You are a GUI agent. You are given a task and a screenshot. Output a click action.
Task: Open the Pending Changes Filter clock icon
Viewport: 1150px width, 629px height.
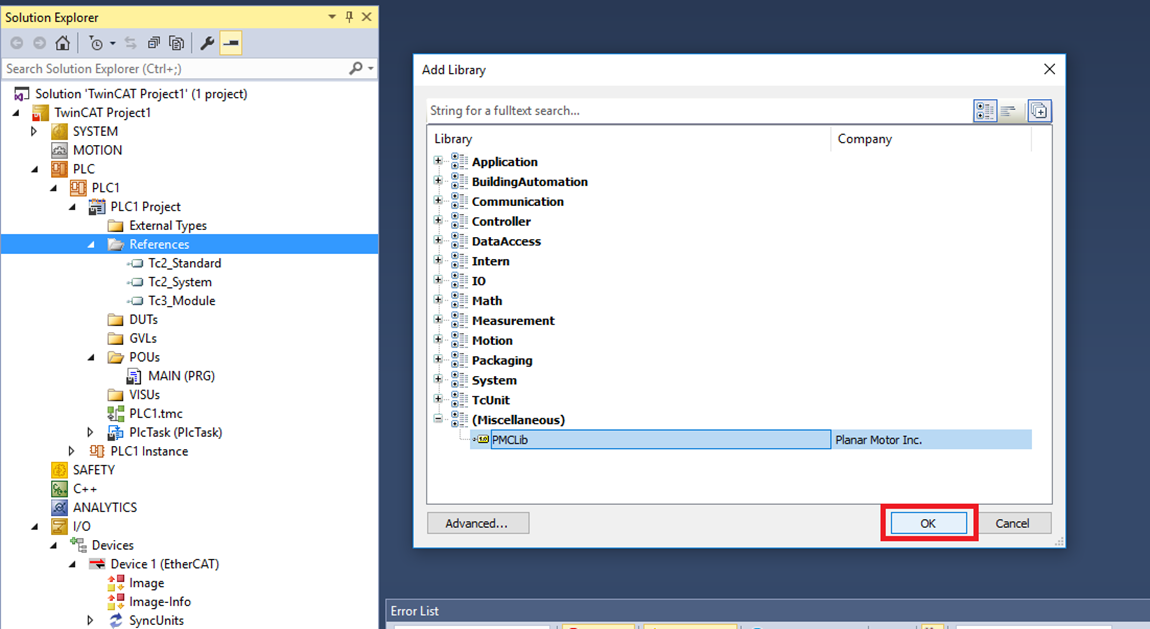tap(96, 43)
